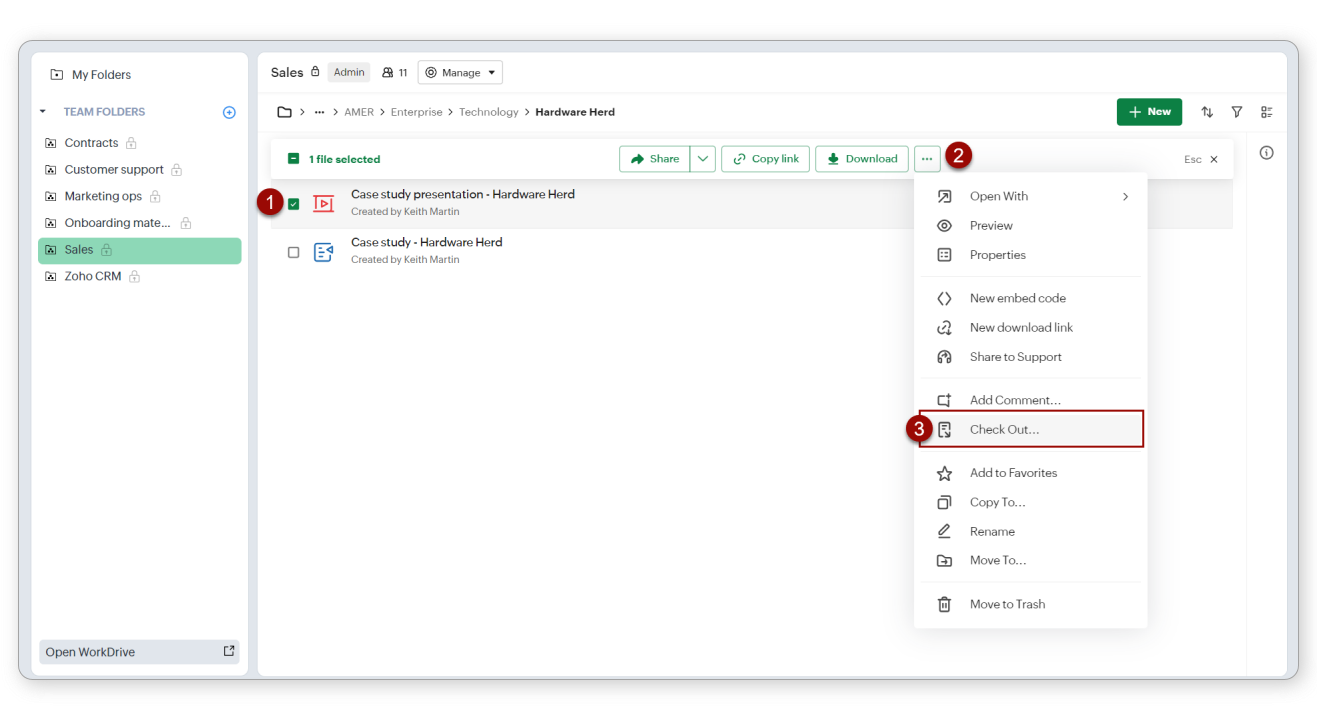1317x720 pixels.
Task: Uncheck Case study presentation - Hardware Herd checkbox
Action: 293,204
